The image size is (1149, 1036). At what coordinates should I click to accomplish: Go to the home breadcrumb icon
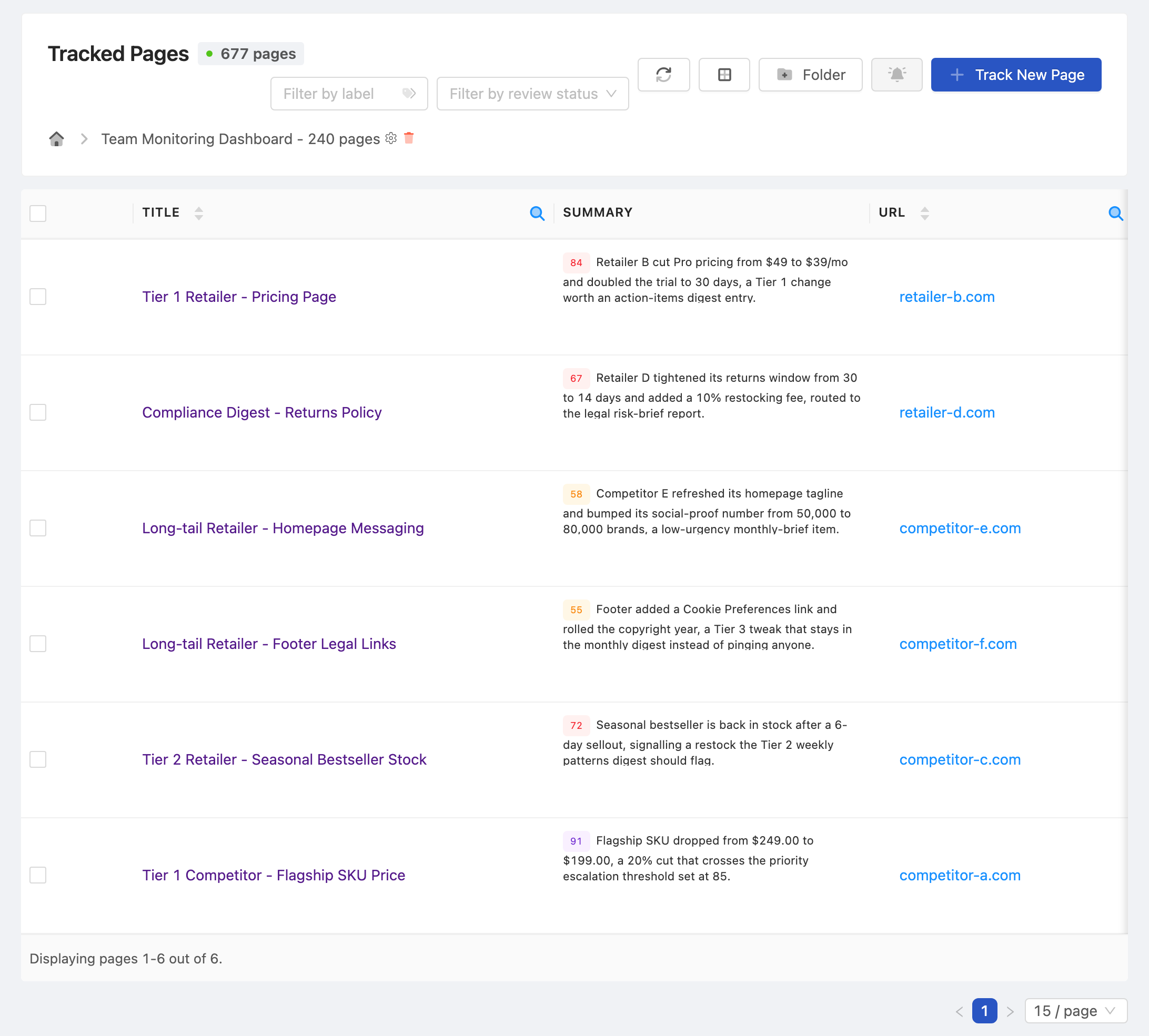[x=56, y=139]
